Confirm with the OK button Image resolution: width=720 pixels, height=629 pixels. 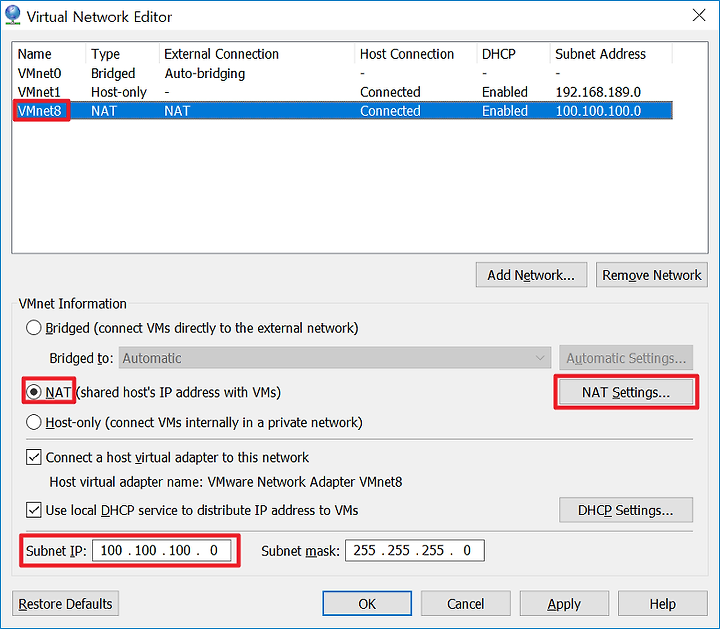point(367,604)
